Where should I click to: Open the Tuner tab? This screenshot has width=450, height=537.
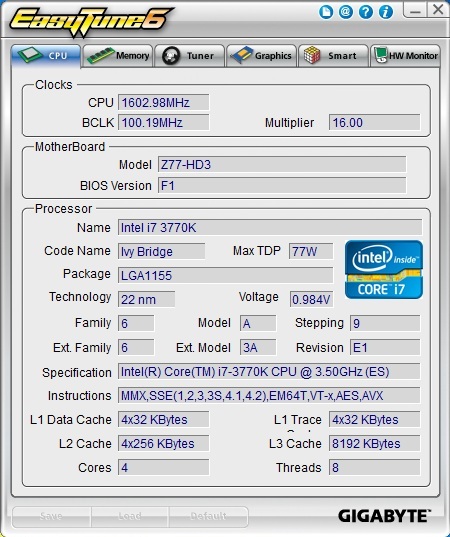click(189, 55)
